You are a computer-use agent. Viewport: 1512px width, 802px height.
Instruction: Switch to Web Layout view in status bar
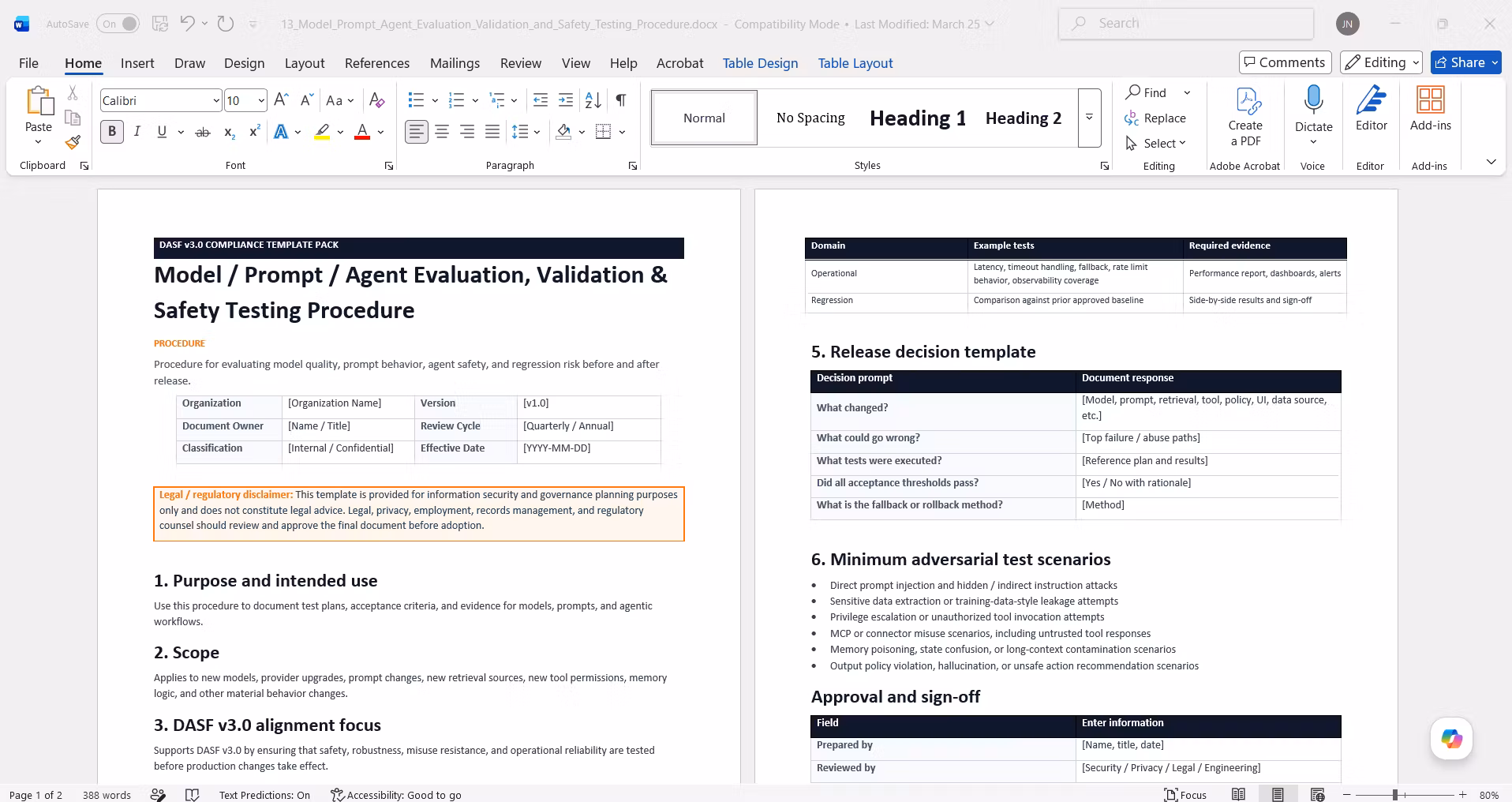coord(1317,795)
